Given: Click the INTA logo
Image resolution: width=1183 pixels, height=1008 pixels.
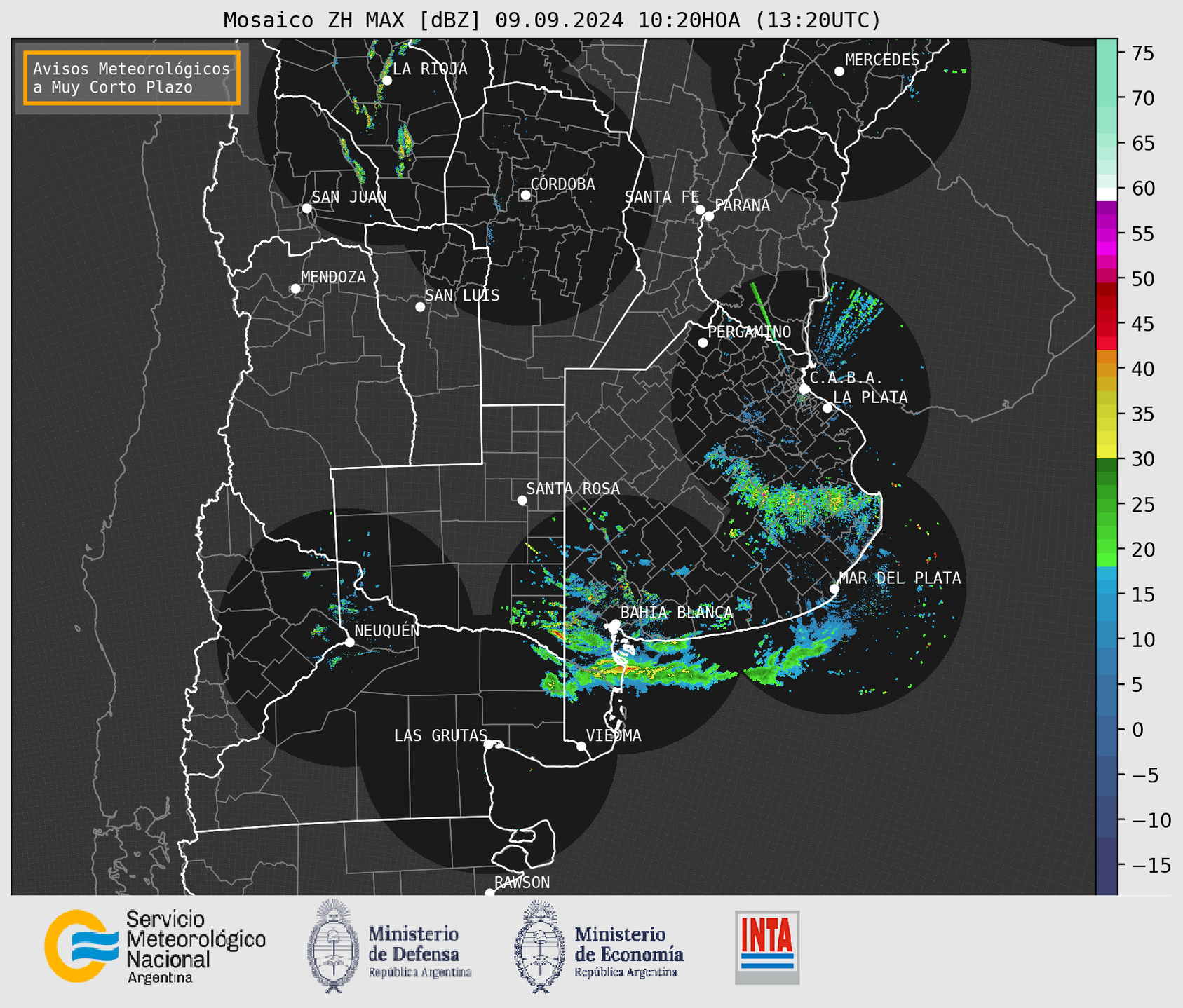Looking at the screenshot, I should [x=767, y=947].
